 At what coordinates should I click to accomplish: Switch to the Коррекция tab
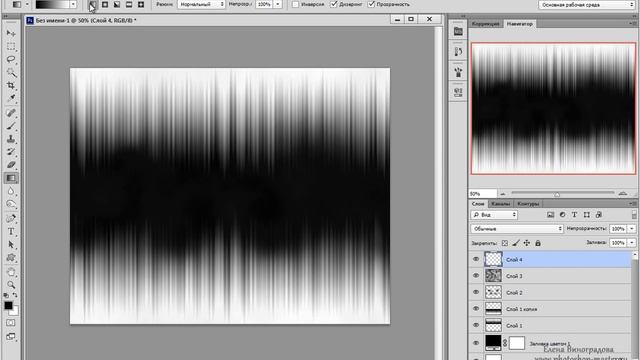486,24
